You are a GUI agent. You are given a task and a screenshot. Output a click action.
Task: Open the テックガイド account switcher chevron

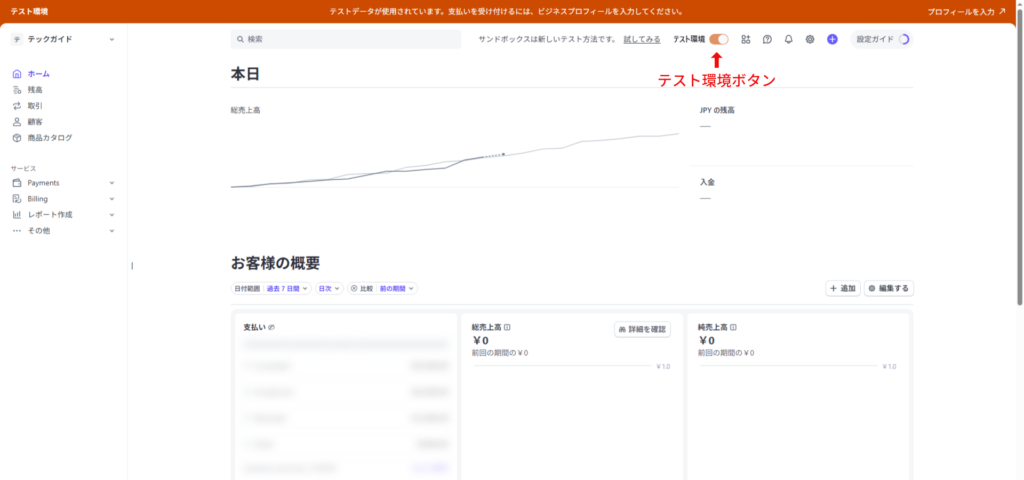point(112,39)
